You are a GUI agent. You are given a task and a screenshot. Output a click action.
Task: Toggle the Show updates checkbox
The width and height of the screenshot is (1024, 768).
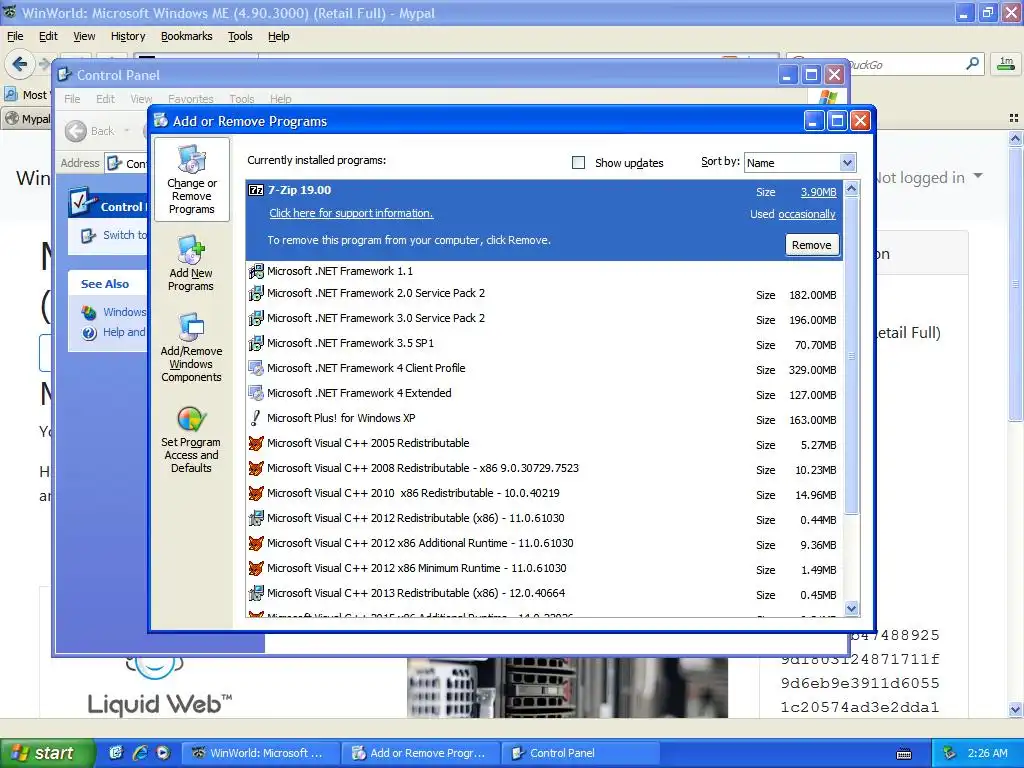(x=579, y=162)
